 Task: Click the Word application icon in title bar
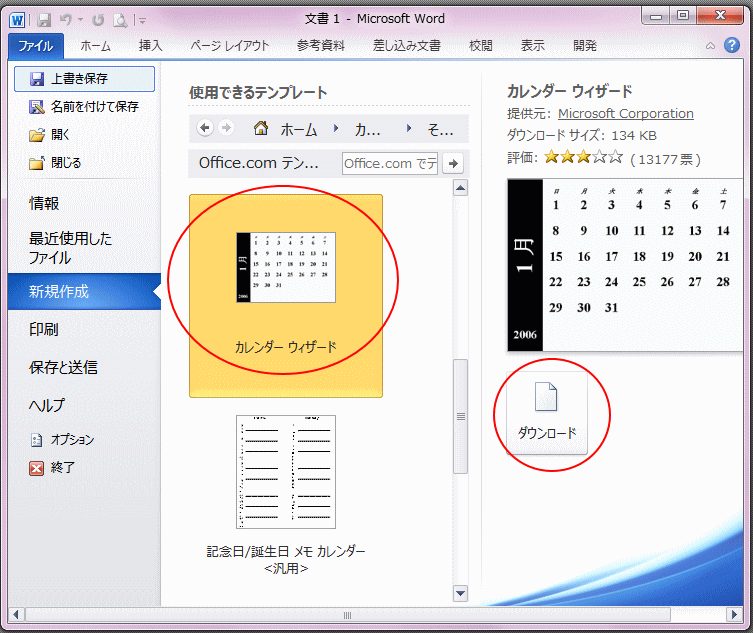point(17,20)
